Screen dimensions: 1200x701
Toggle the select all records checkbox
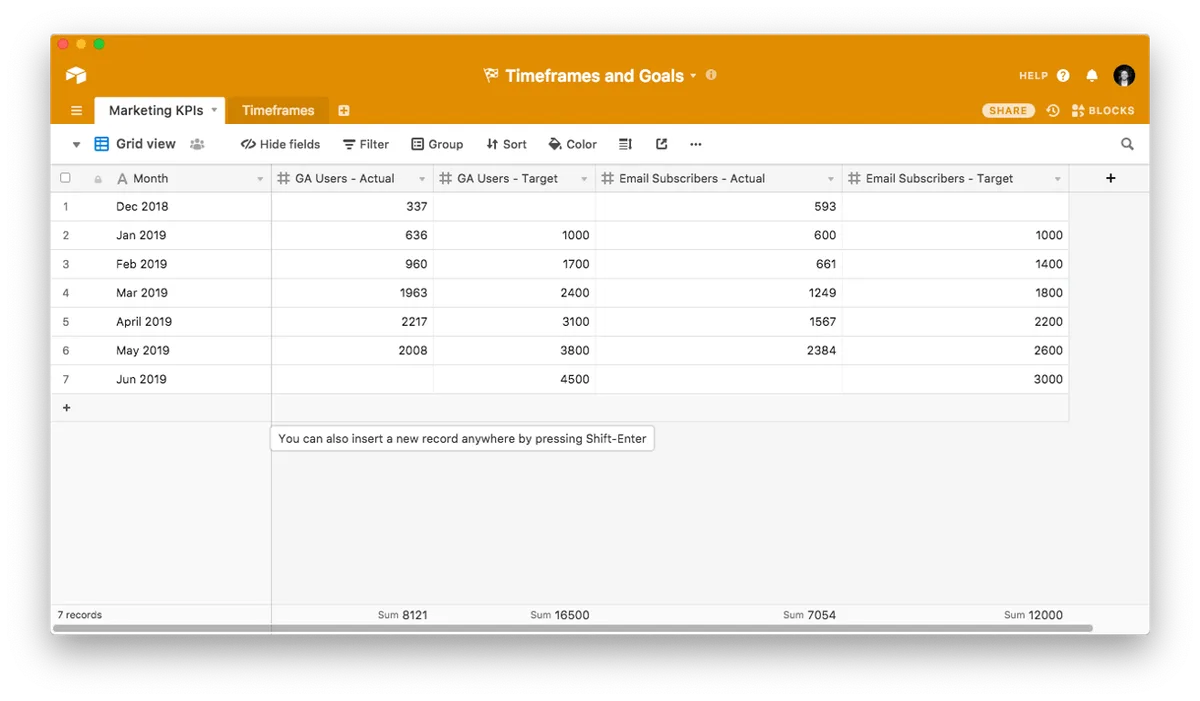pyautogui.click(x=66, y=178)
